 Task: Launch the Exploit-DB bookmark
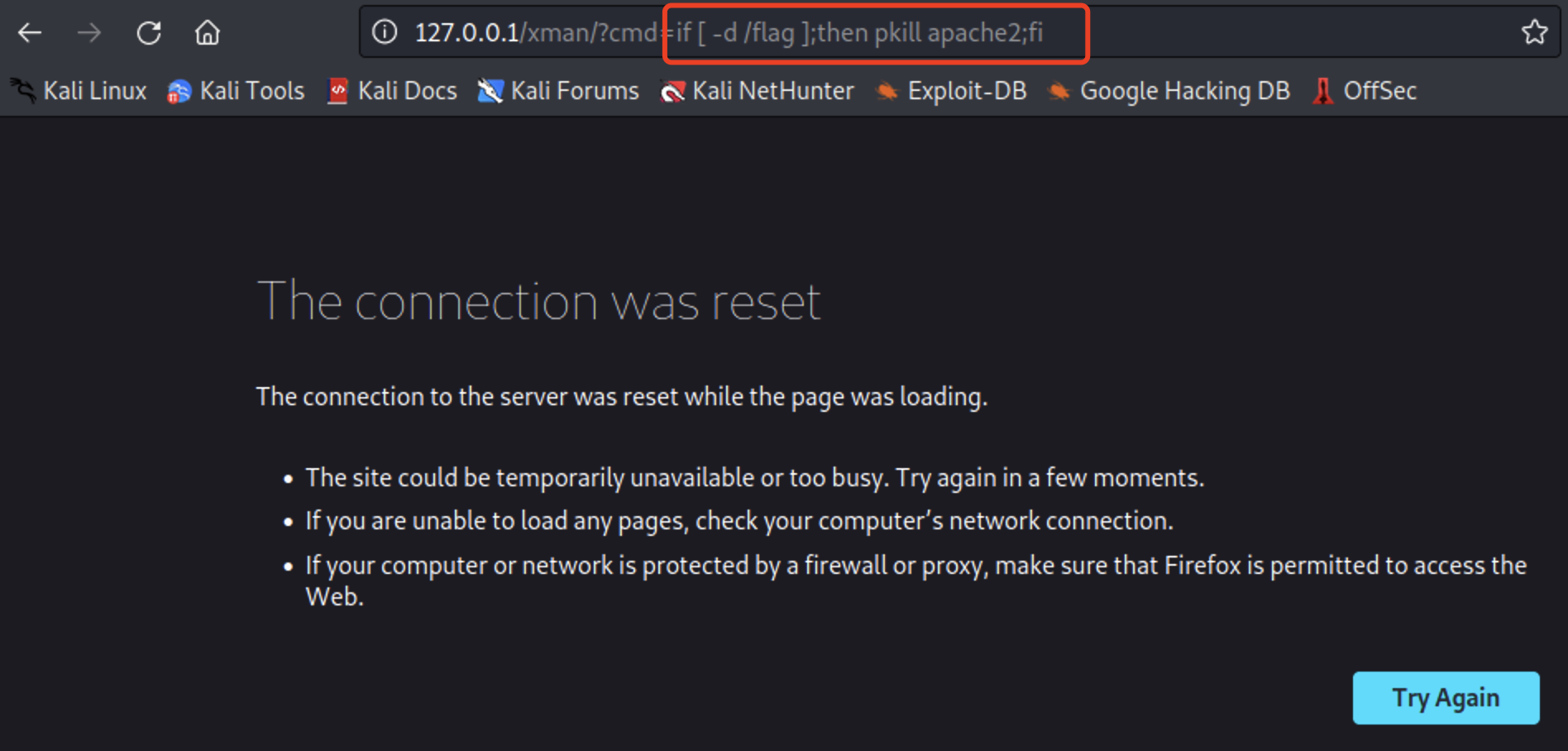click(x=952, y=91)
